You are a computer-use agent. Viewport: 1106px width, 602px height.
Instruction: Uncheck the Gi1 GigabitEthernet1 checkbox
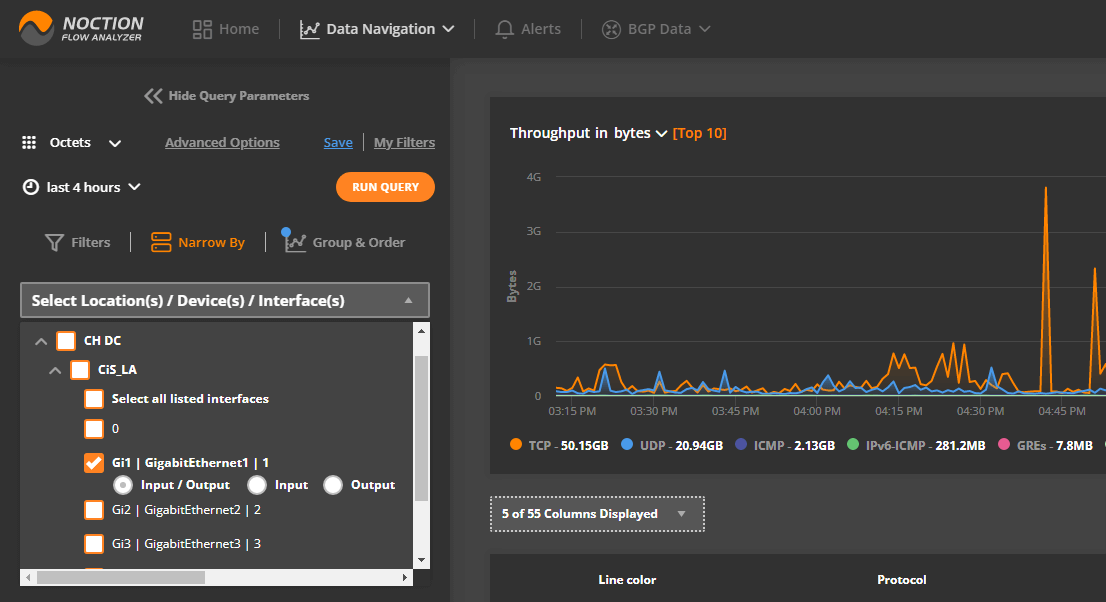(94, 463)
